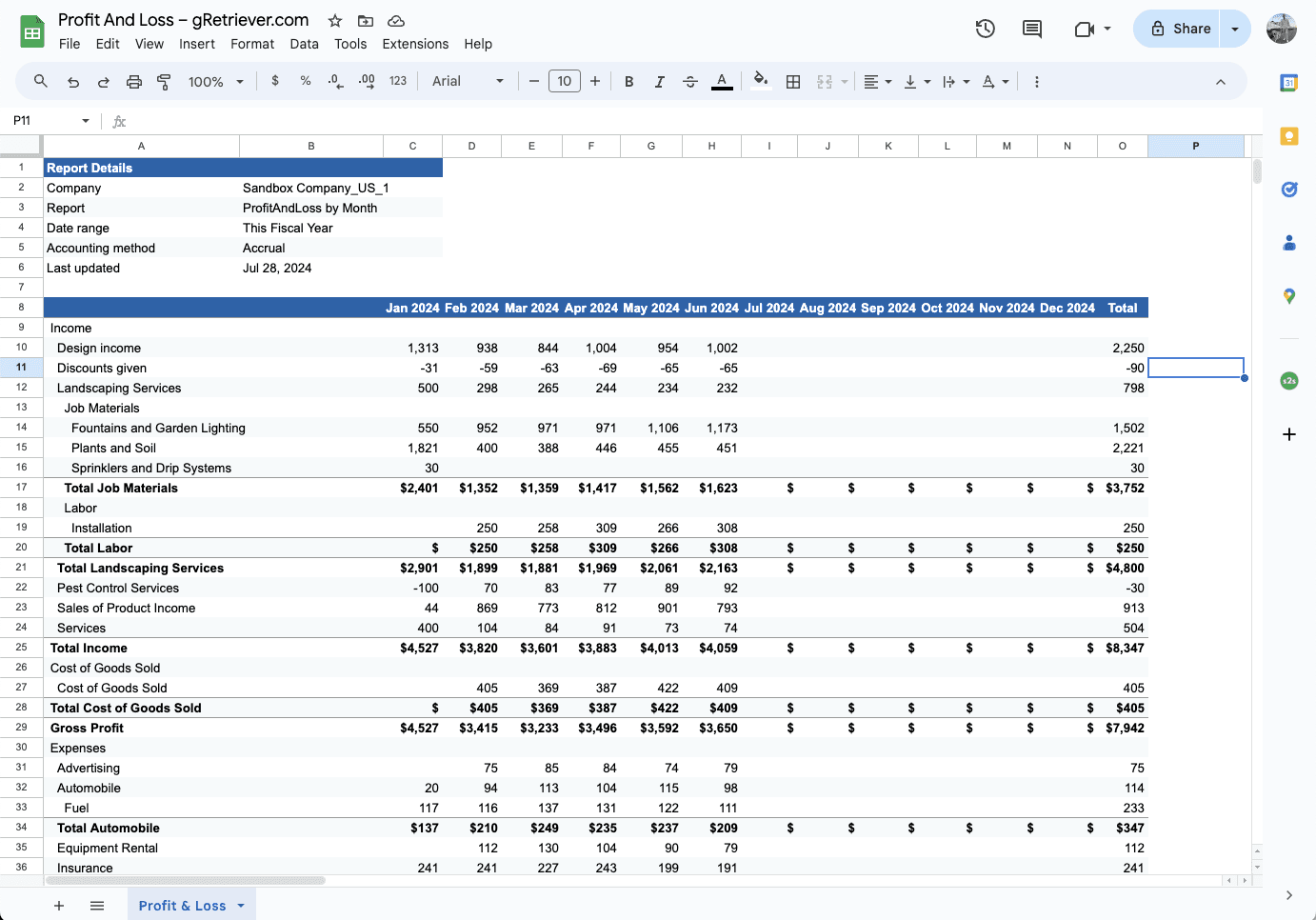Open the comments panel icon
Viewport: 1316px width, 920px height.
point(1031,29)
